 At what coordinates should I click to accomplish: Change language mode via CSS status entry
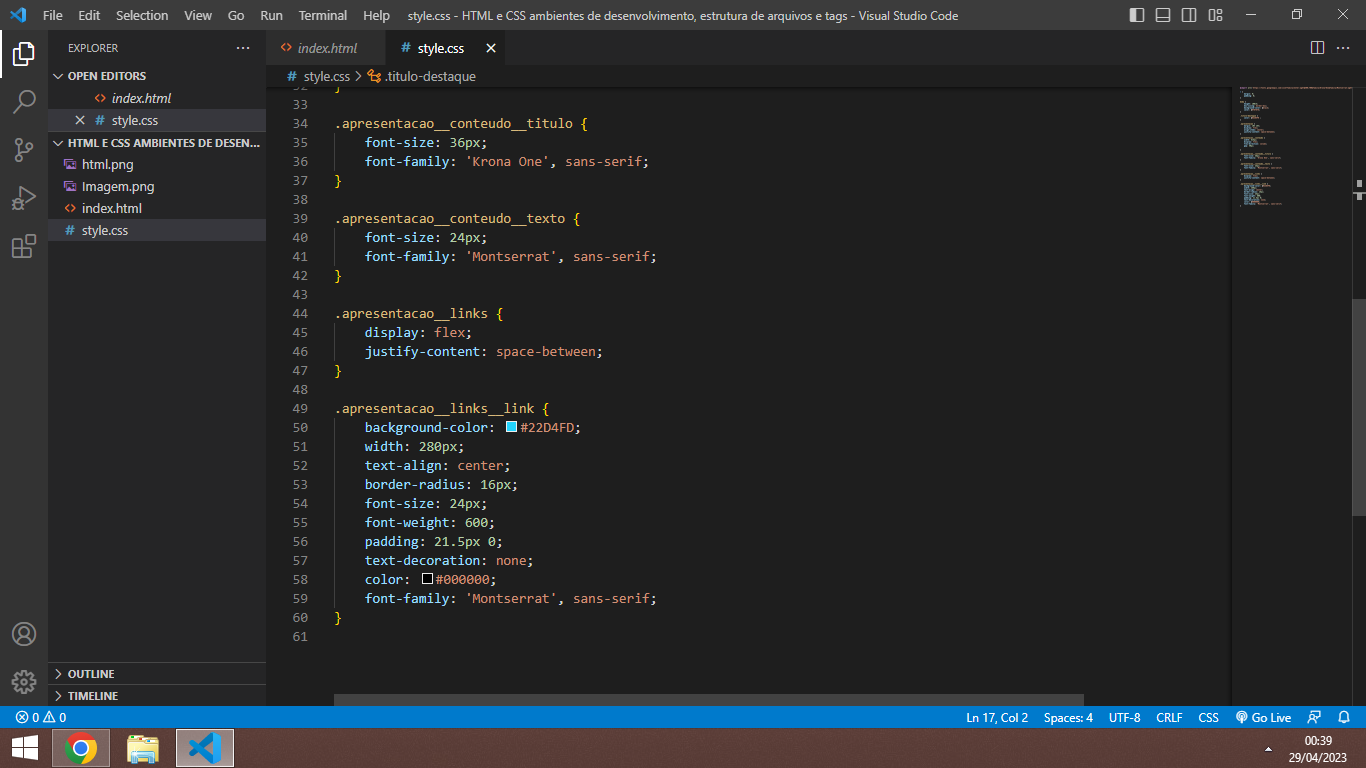[1208, 717]
